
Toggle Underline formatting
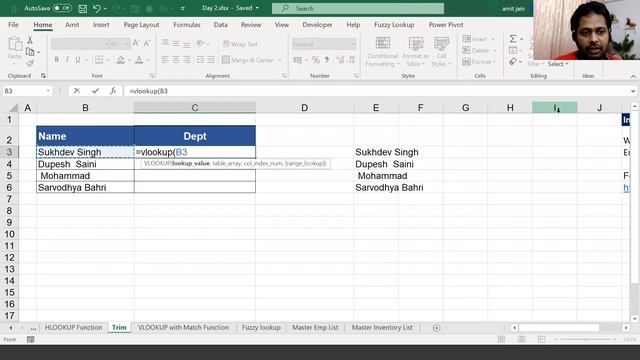(78, 60)
